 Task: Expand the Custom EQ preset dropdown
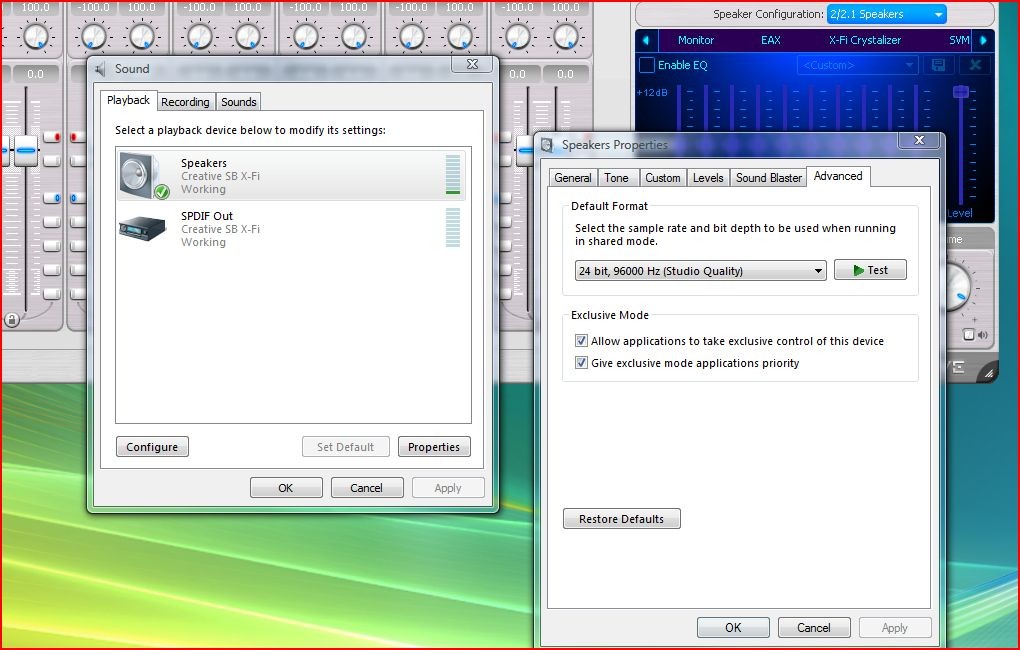[x=857, y=65]
